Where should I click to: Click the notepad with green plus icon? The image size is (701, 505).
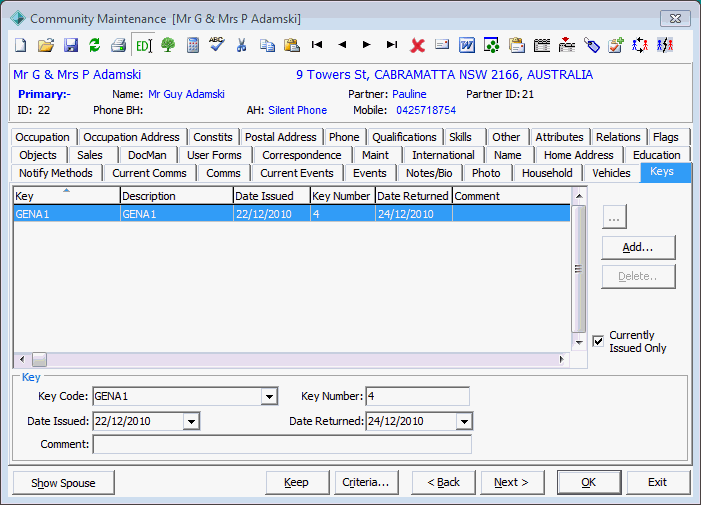(616, 45)
